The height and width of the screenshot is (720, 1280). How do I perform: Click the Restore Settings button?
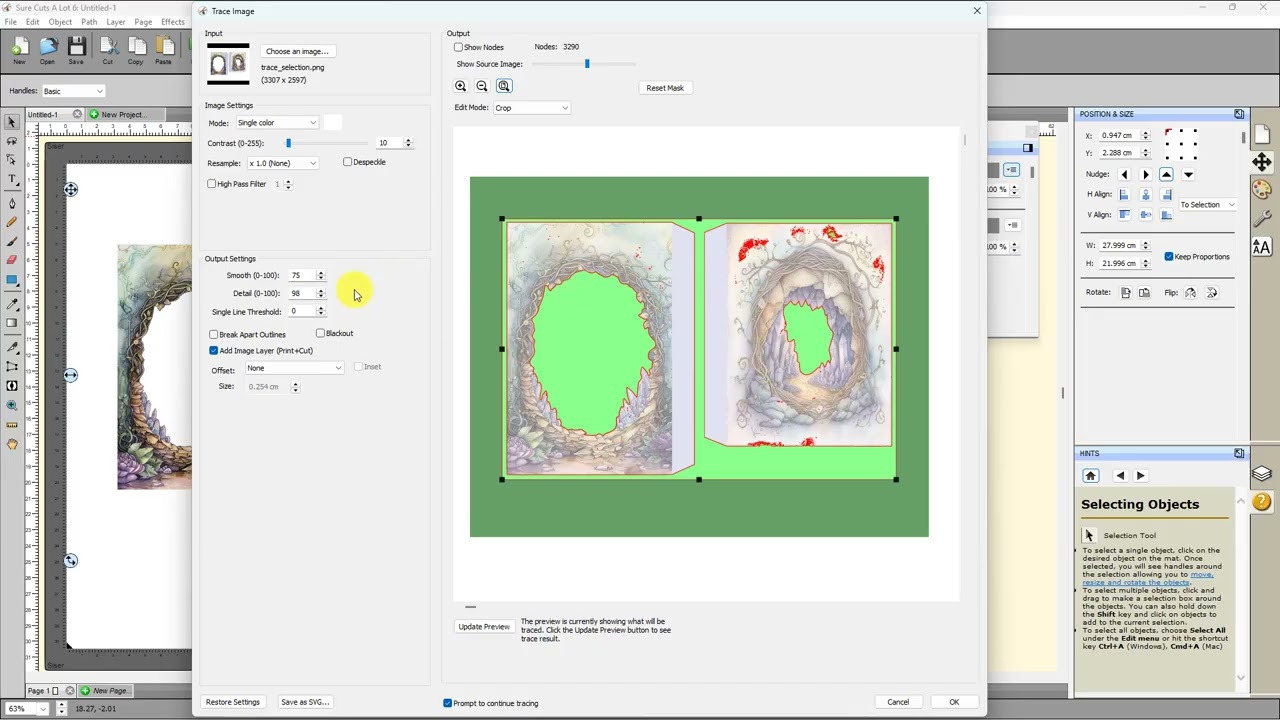(233, 702)
